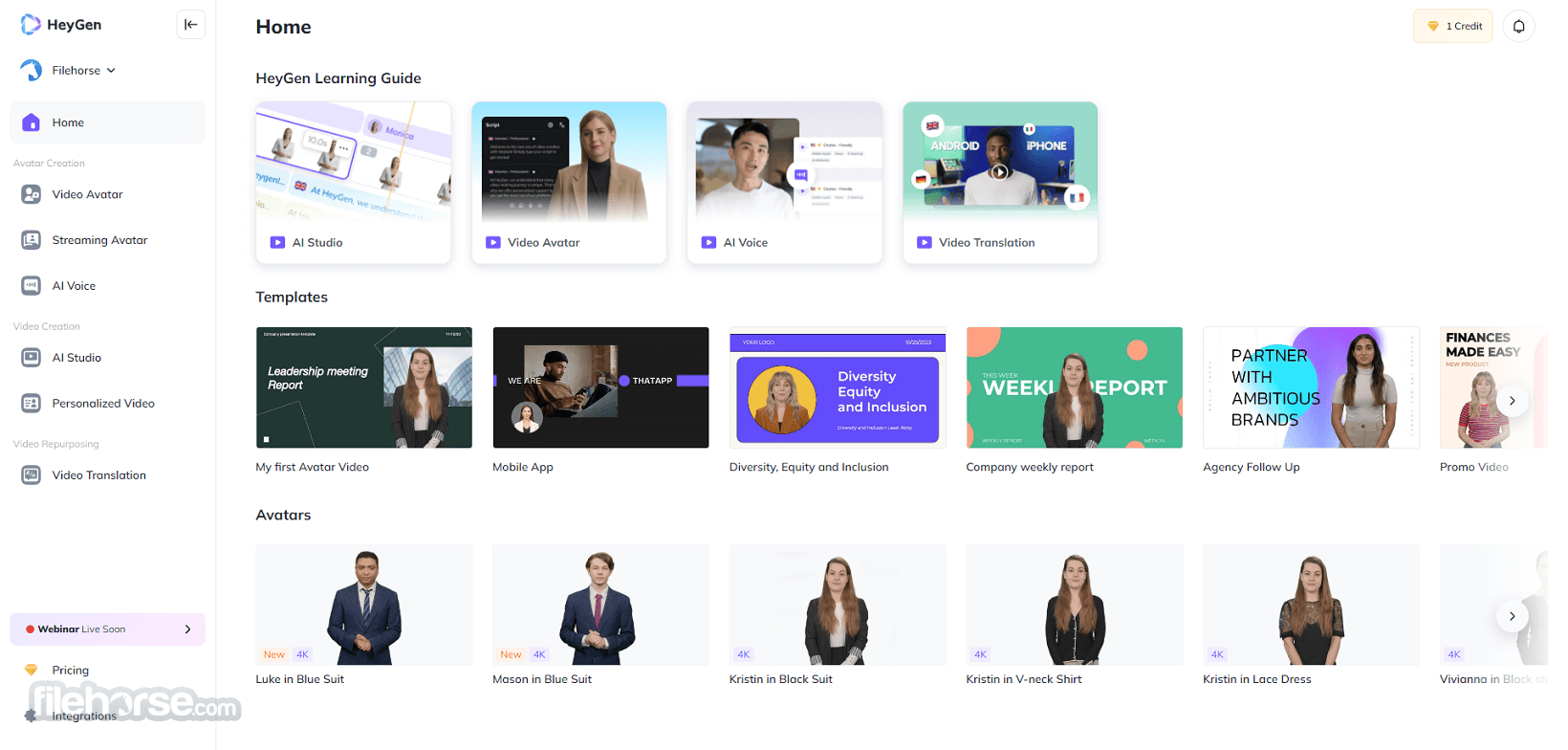Show more avatars with the right arrow

click(x=1512, y=616)
